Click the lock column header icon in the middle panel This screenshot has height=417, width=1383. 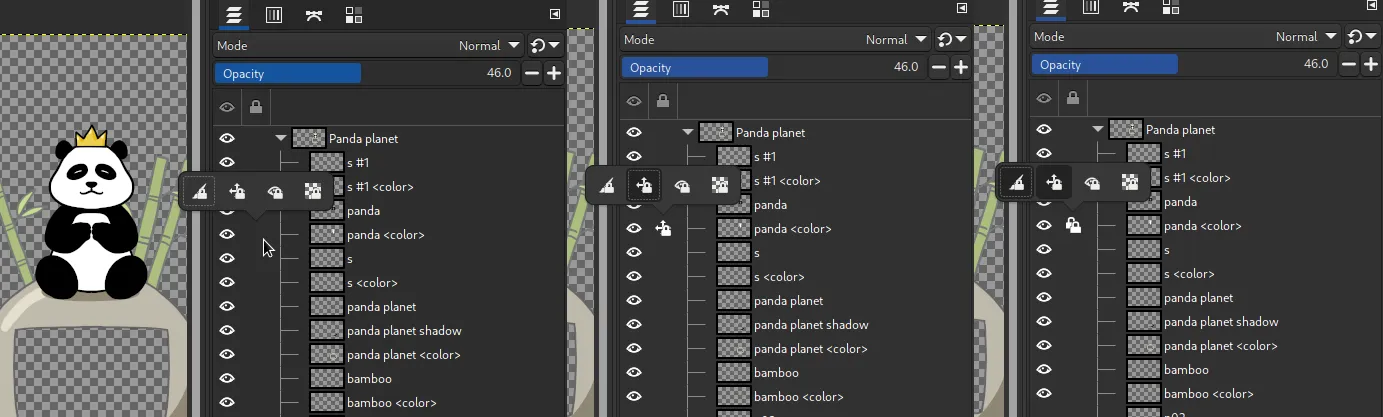tap(663, 100)
